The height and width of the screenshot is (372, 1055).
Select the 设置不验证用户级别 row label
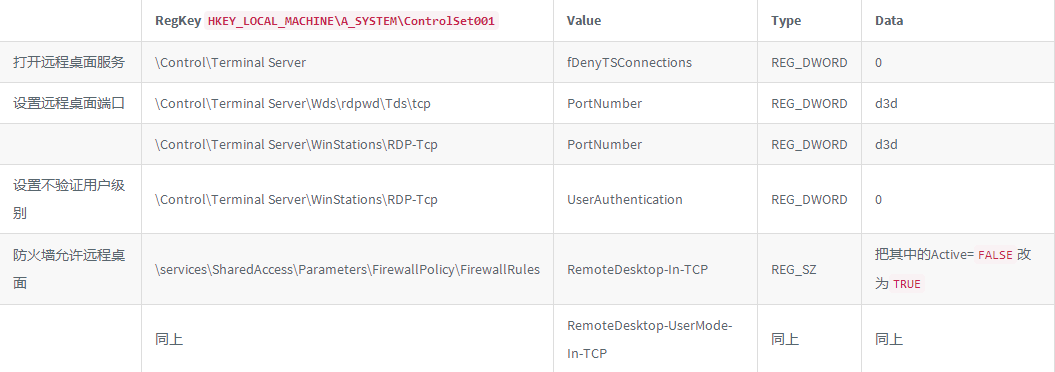pos(69,200)
